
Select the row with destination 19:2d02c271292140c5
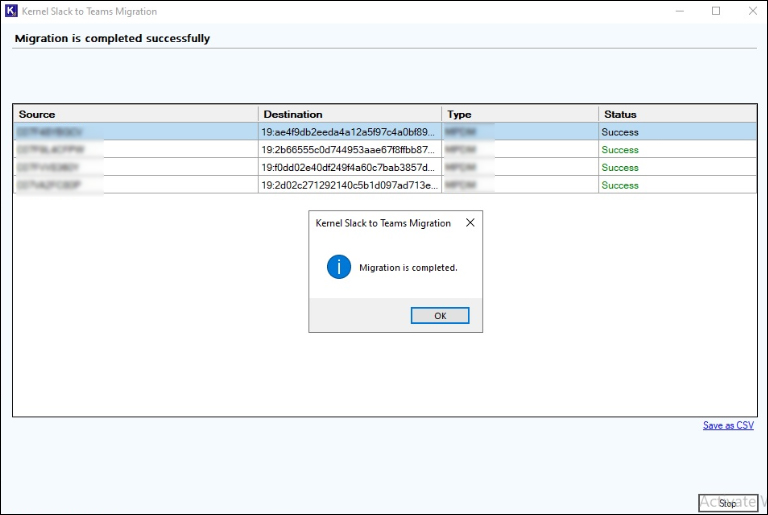(348, 185)
